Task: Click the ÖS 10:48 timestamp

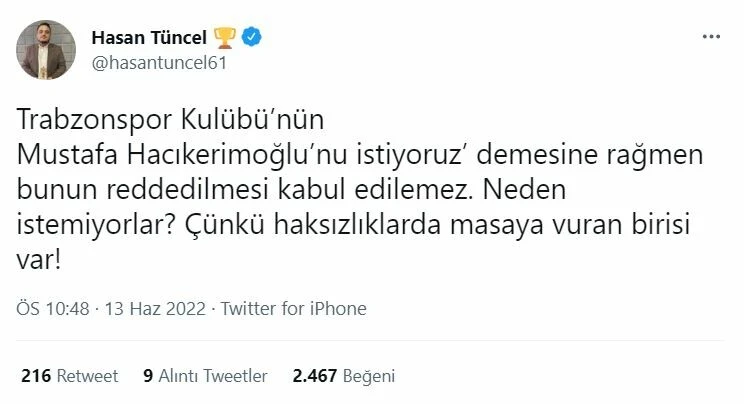Action: [53, 308]
